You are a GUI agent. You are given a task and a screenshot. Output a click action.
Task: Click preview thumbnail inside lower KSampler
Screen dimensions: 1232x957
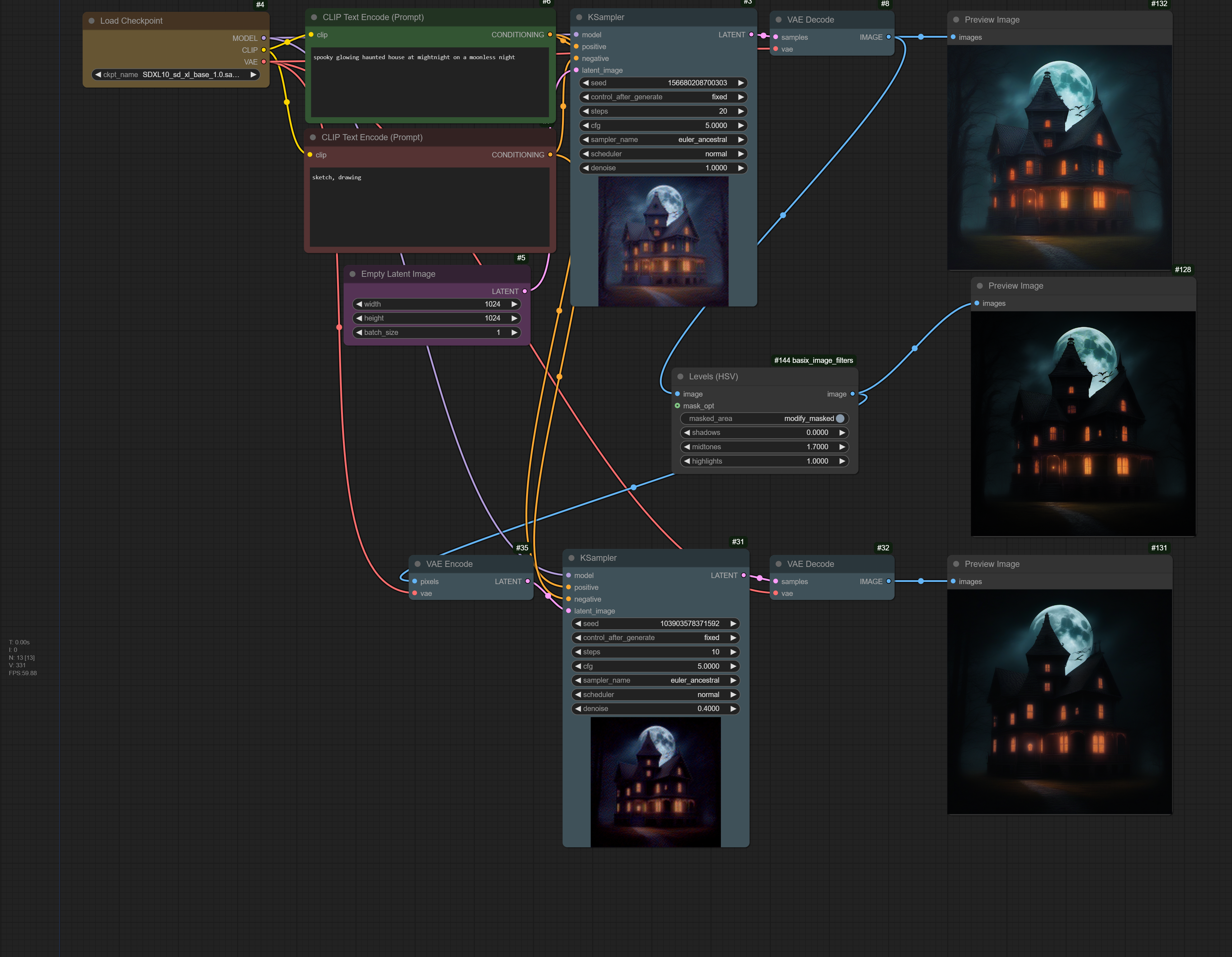pyautogui.click(x=656, y=782)
